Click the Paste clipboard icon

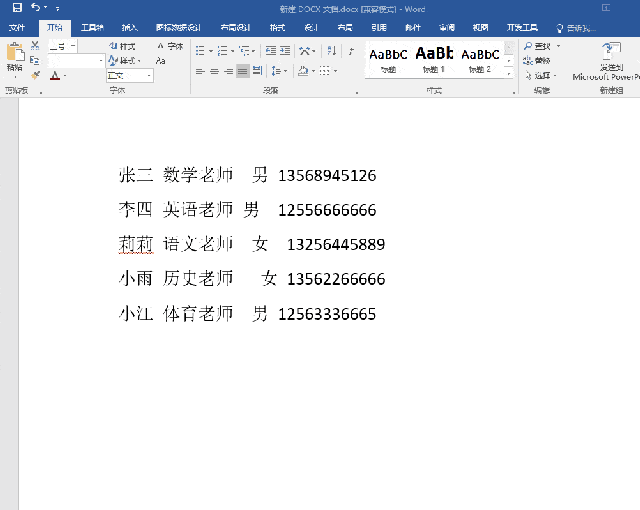tap(15, 53)
